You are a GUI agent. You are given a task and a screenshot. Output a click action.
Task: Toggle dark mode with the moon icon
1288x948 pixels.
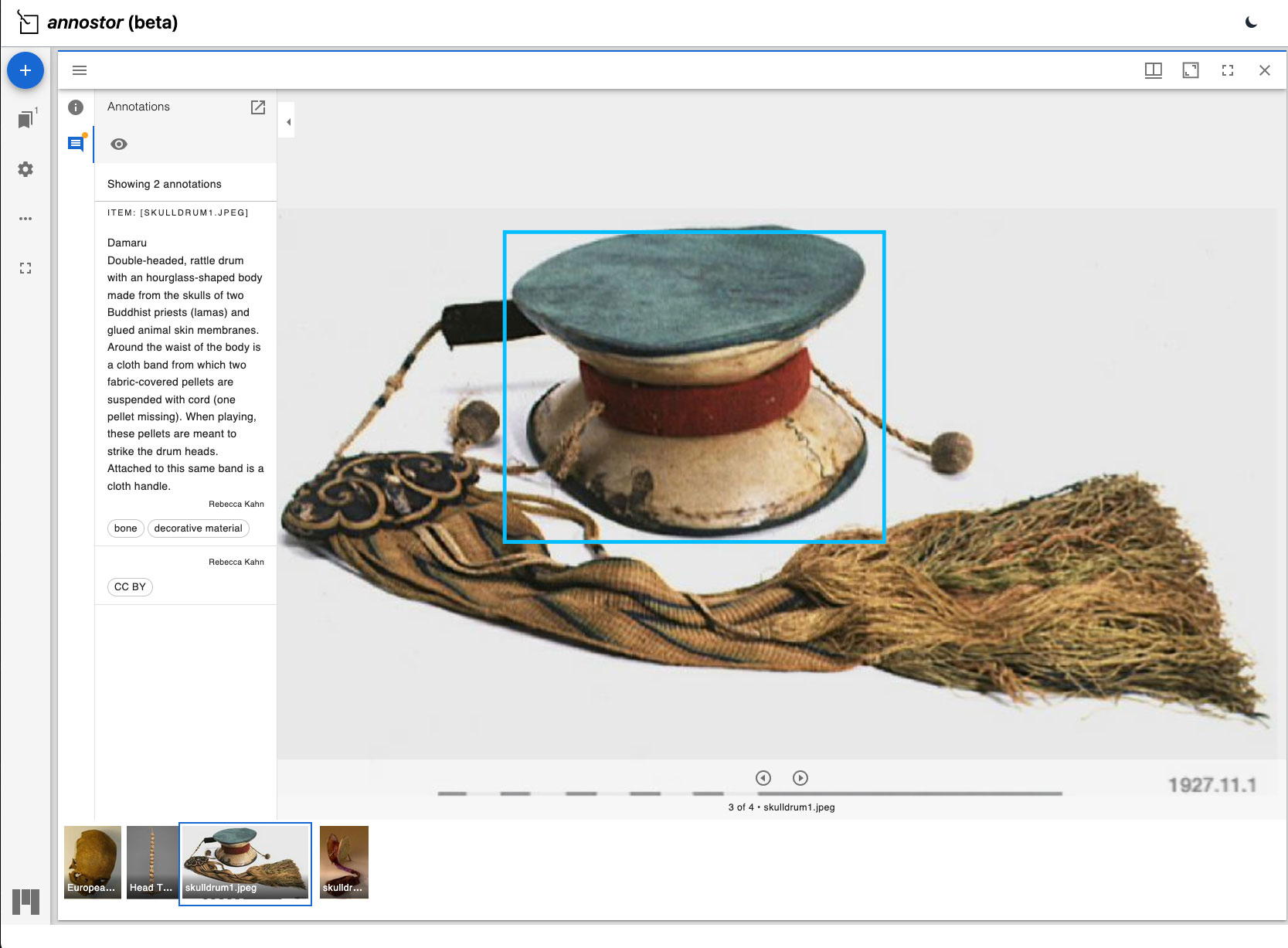tap(1251, 22)
